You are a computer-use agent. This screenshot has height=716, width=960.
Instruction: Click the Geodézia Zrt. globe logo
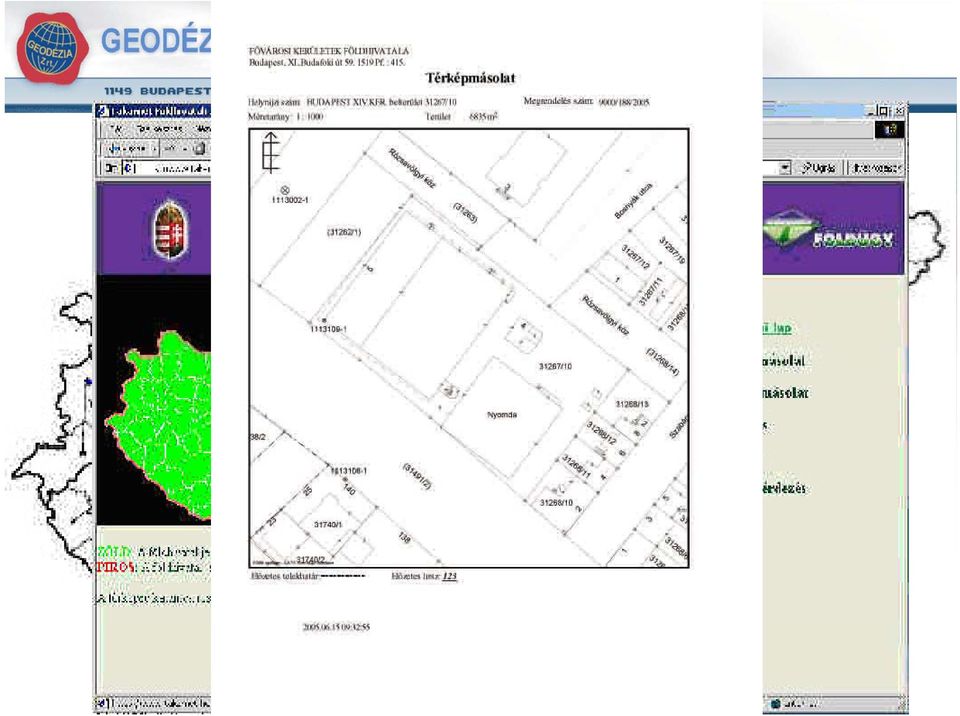pyautogui.click(x=53, y=47)
